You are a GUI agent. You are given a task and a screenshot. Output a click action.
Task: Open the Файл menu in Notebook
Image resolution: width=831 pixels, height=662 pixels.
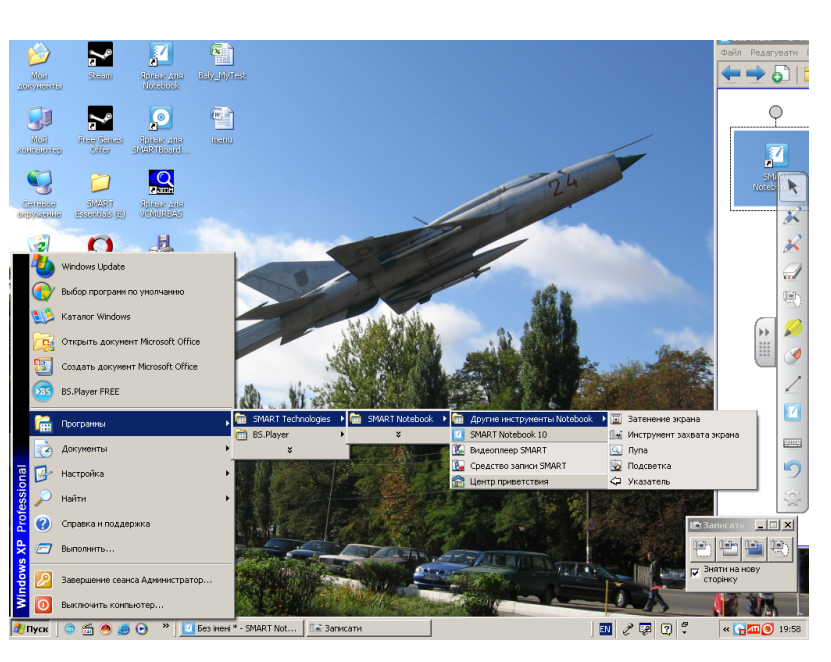(731, 52)
